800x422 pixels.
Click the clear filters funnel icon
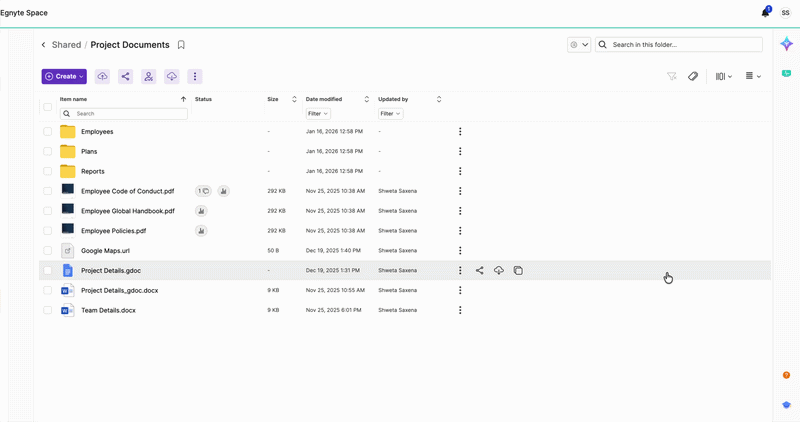[671, 77]
